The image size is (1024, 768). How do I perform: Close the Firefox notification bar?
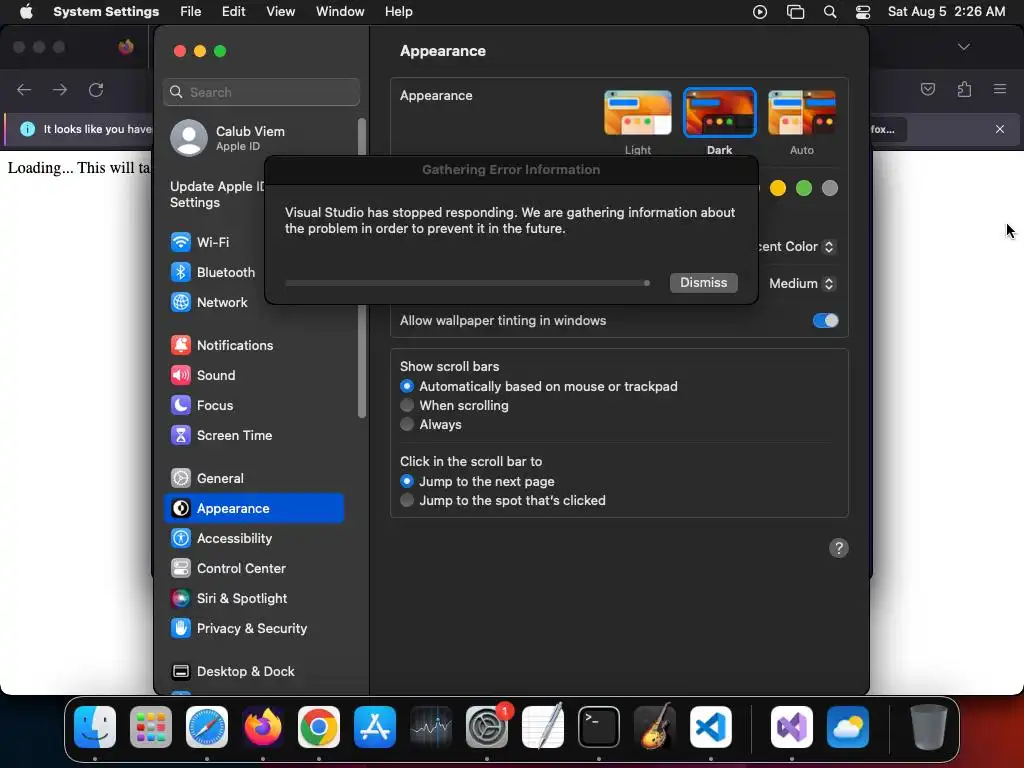pos(1000,129)
